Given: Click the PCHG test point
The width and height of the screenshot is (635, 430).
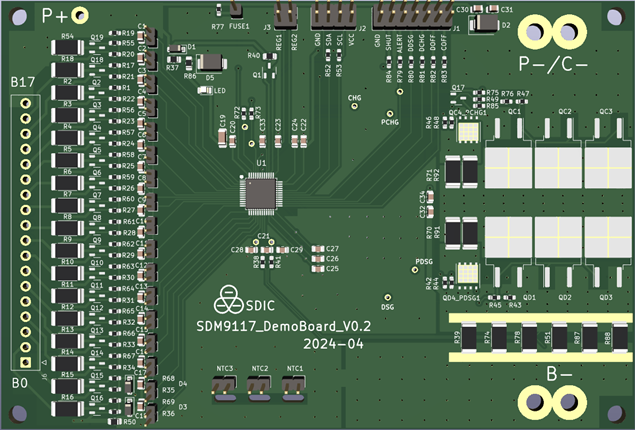Looking at the screenshot, I should pos(390,114).
